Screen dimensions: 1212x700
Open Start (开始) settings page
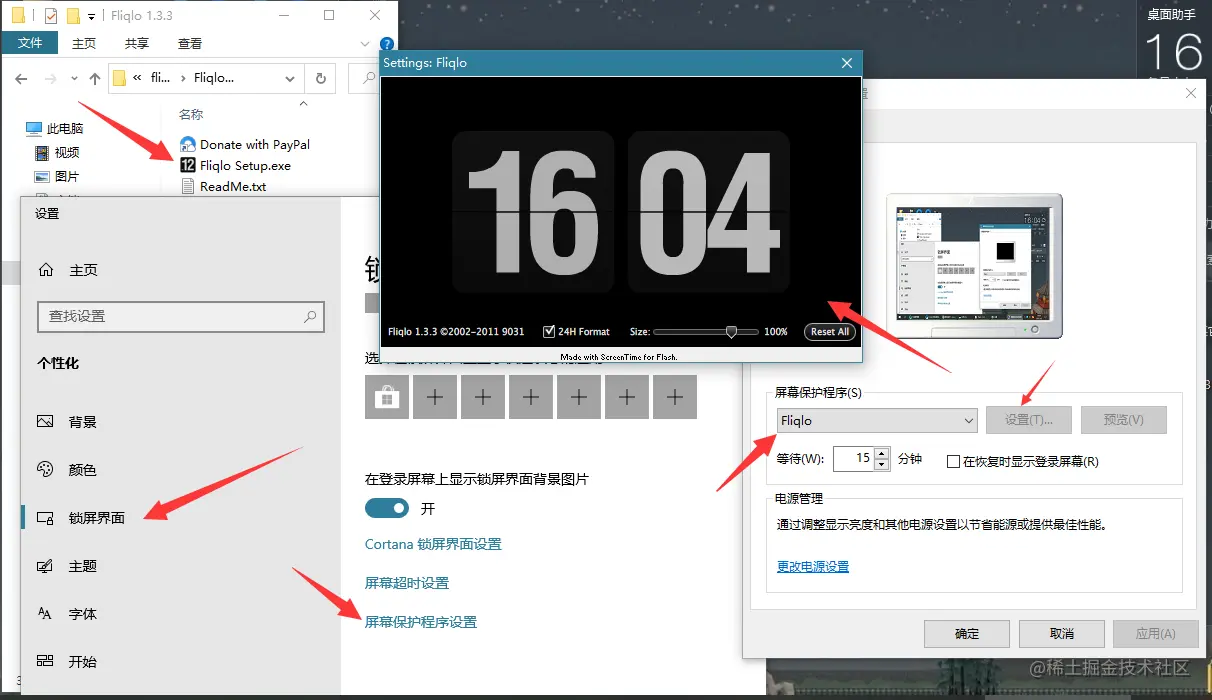click(x=68, y=661)
